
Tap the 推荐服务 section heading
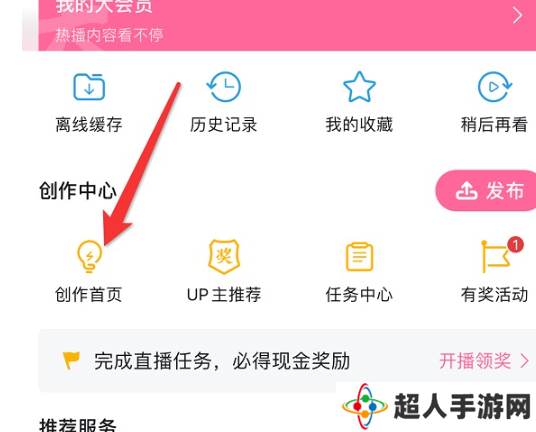point(78,425)
